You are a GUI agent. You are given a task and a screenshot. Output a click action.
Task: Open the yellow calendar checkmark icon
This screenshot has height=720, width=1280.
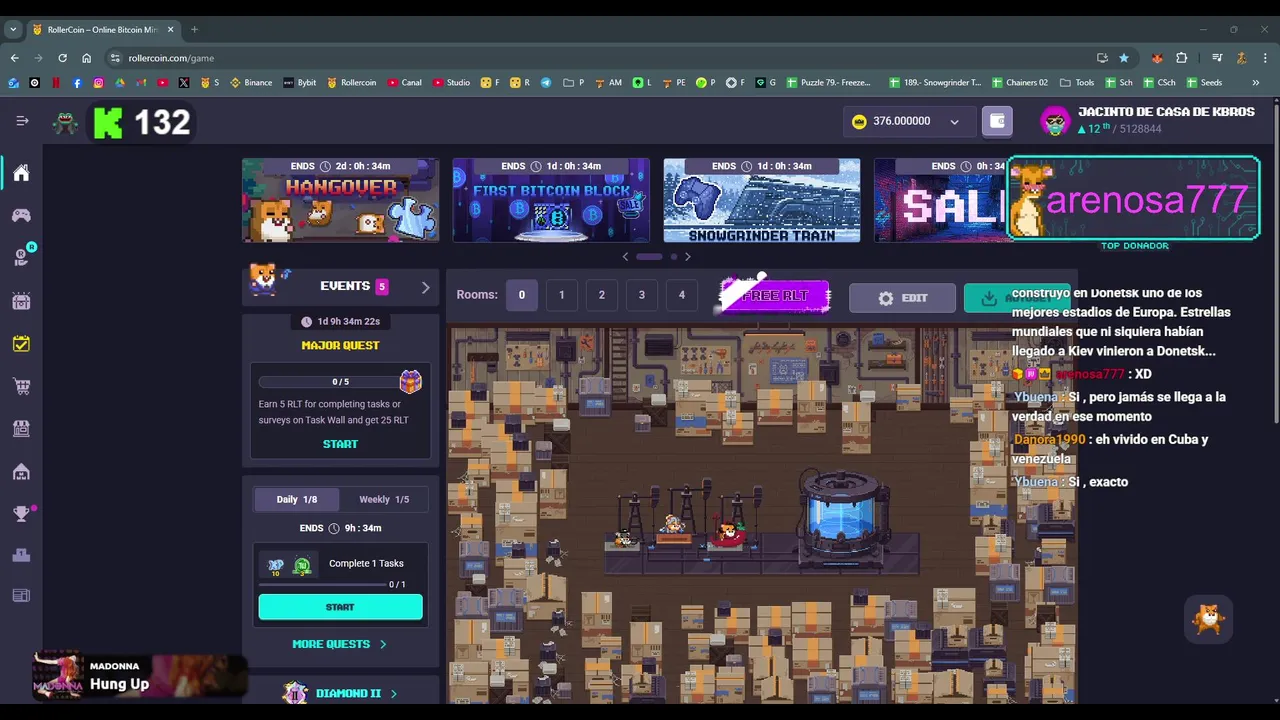click(21, 344)
